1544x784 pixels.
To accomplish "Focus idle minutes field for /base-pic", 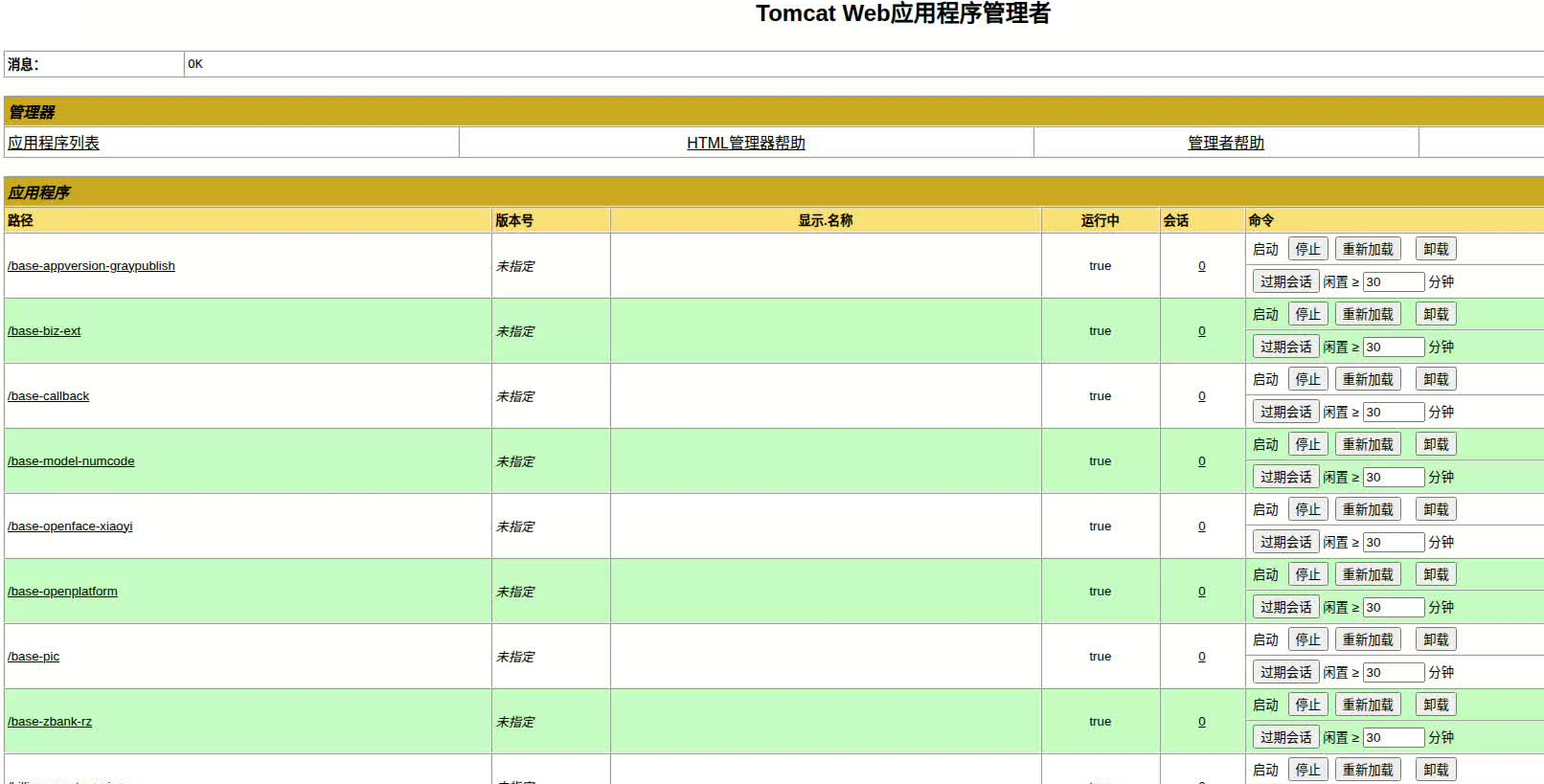I will click(1394, 672).
